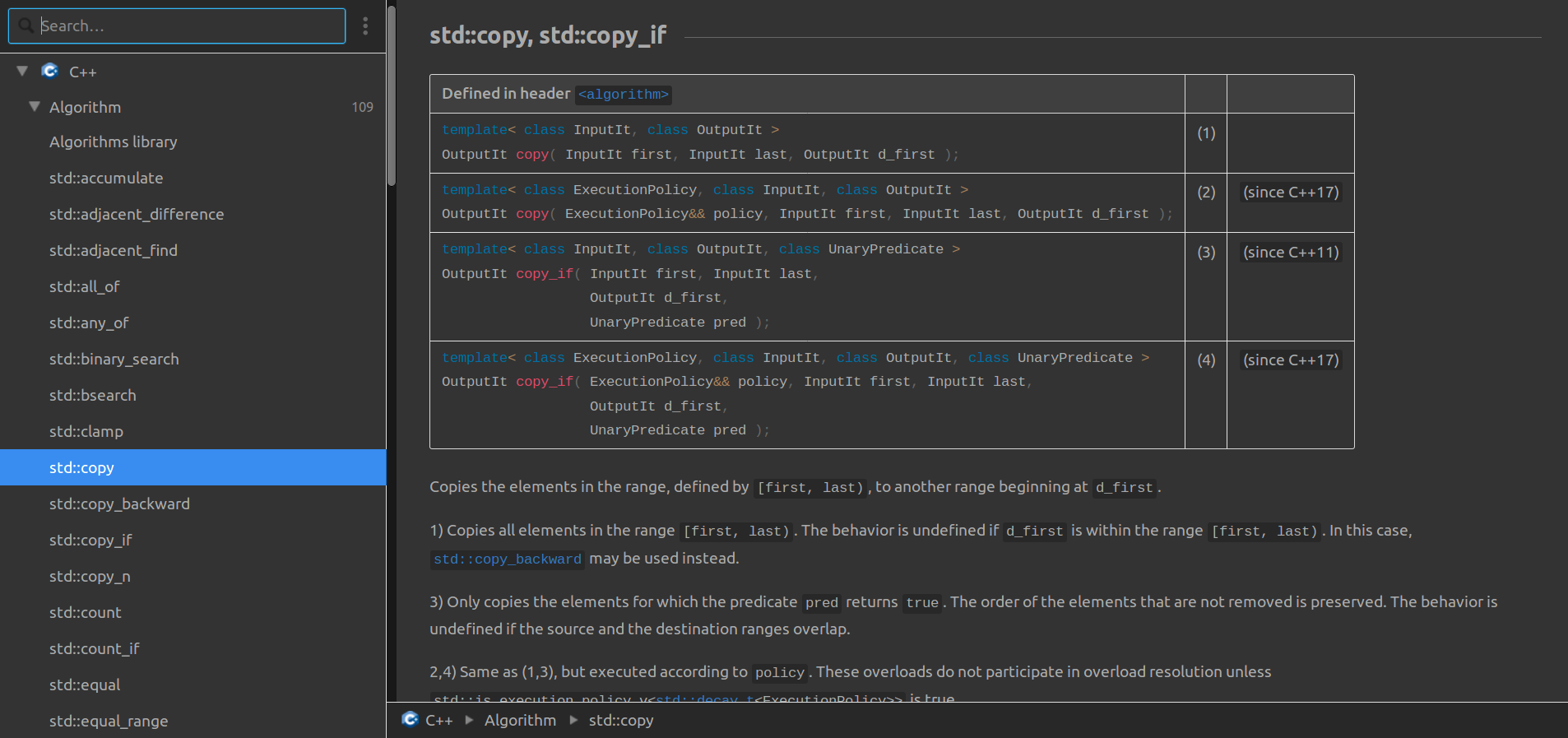This screenshot has width=1568, height=738.
Task: Focus the Search input field
Action: pos(177,26)
